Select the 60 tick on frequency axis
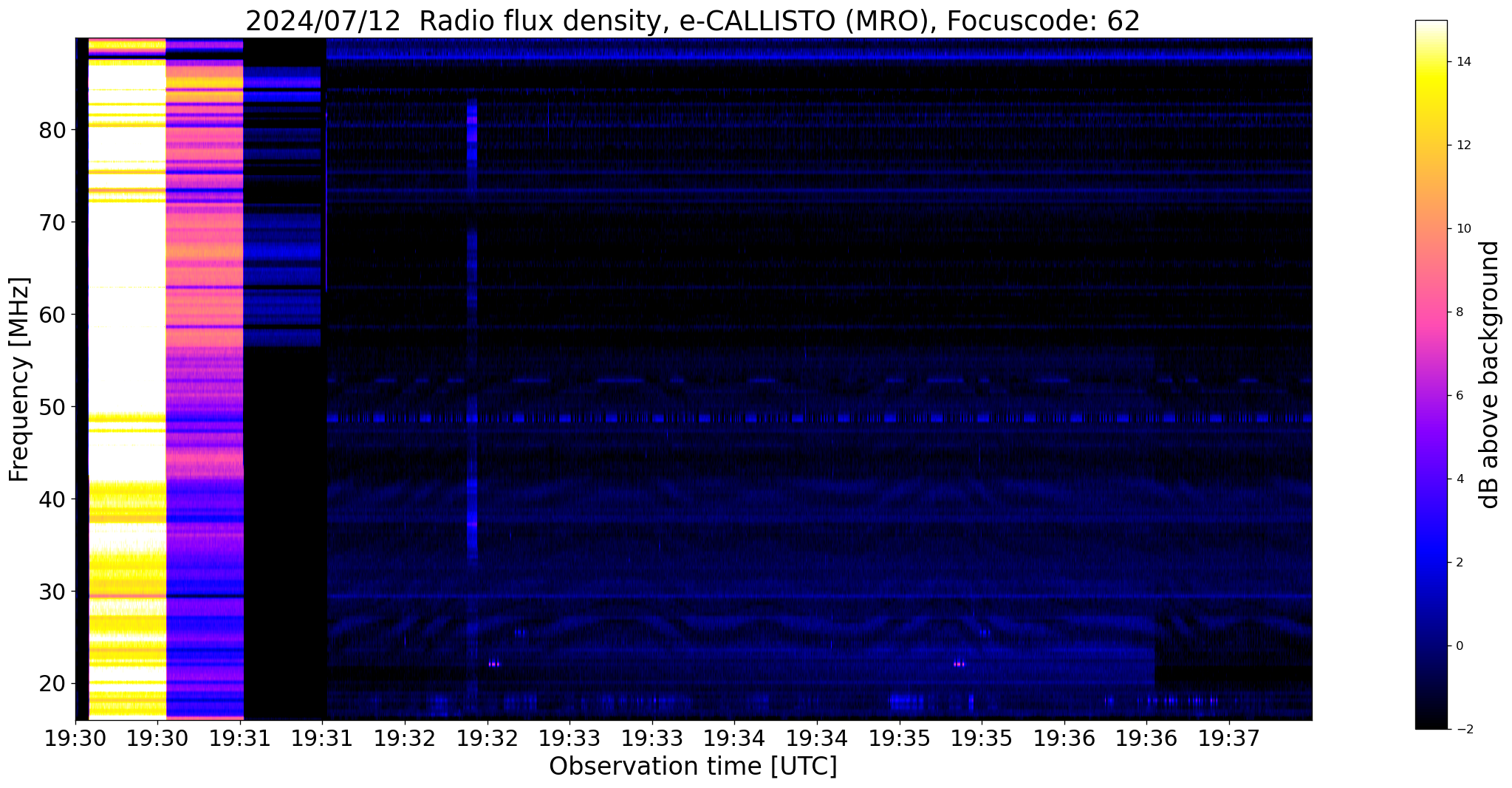 (53, 315)
